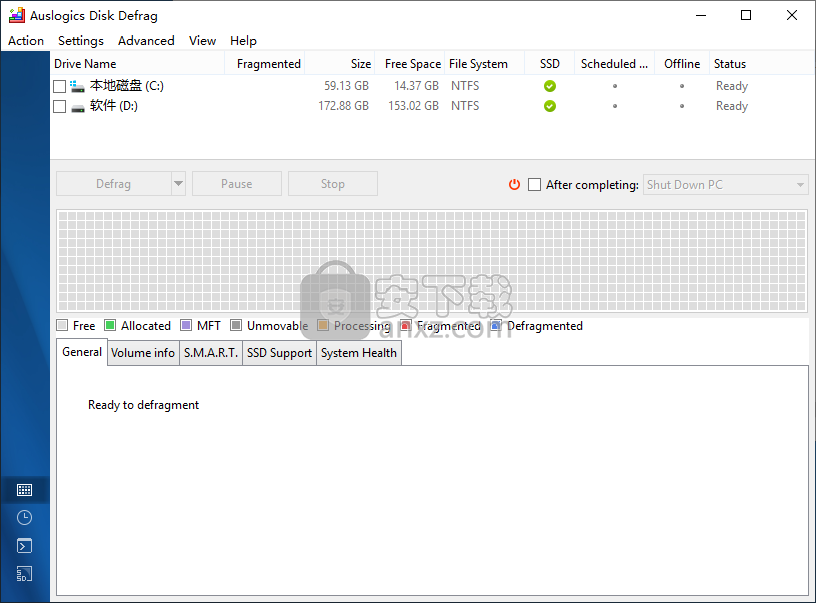Image resolution: width=816 pixels, height=603 pixels.
Task: Open the View menu
Action: [x=202, y=41]
